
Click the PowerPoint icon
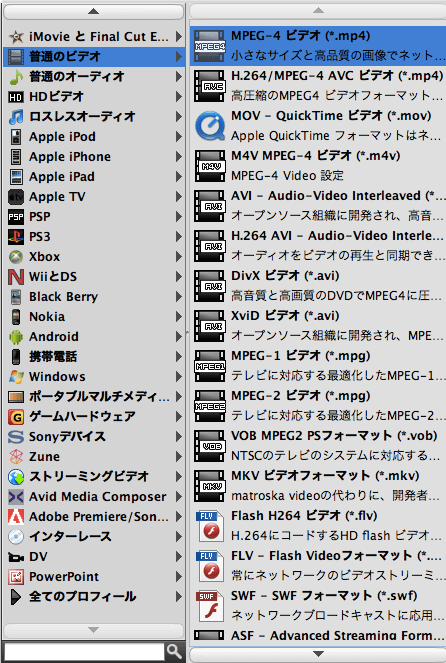[16, 576]
